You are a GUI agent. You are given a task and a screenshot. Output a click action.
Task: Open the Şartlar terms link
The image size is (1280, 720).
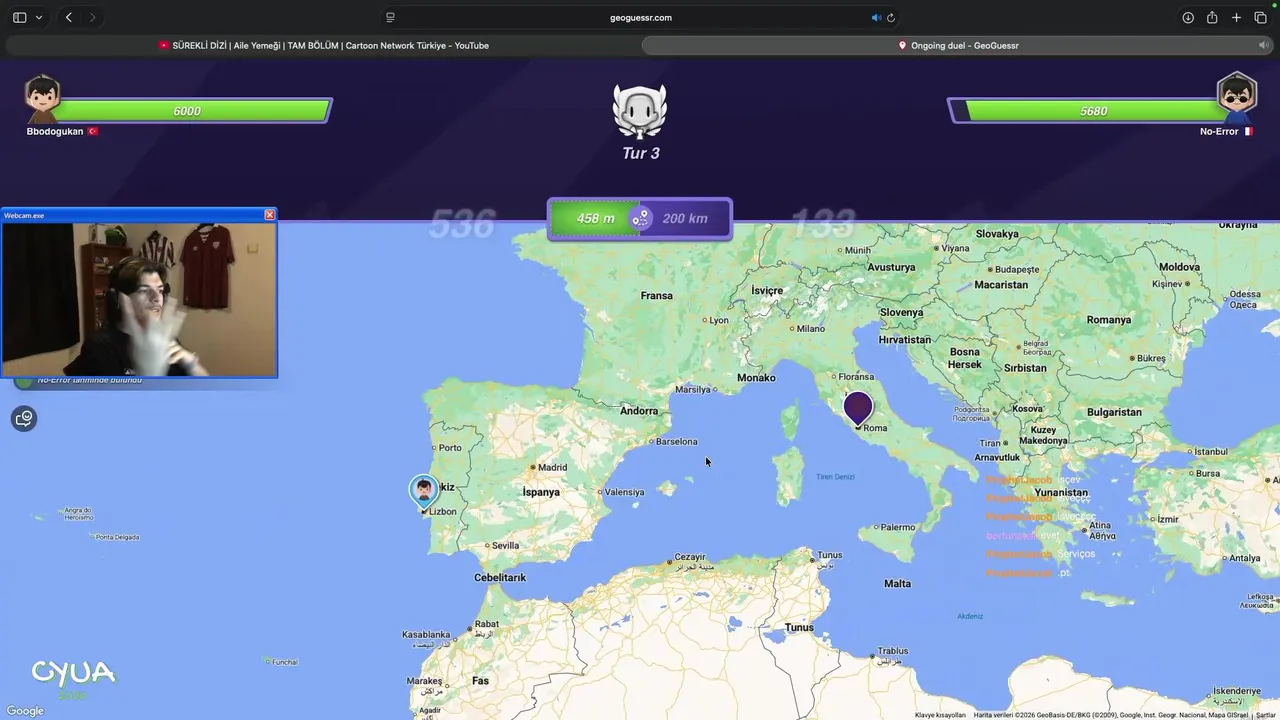tap(1266, 715)
